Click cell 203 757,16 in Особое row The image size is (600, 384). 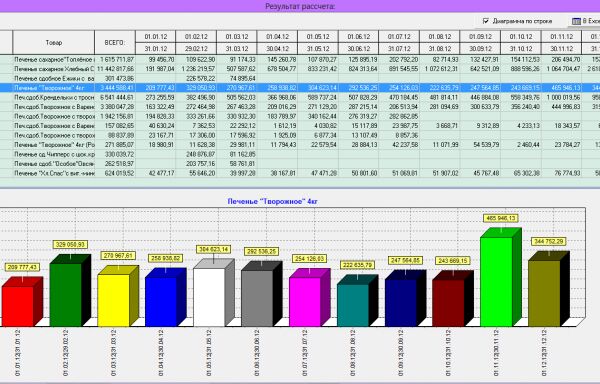coord(196,164)
